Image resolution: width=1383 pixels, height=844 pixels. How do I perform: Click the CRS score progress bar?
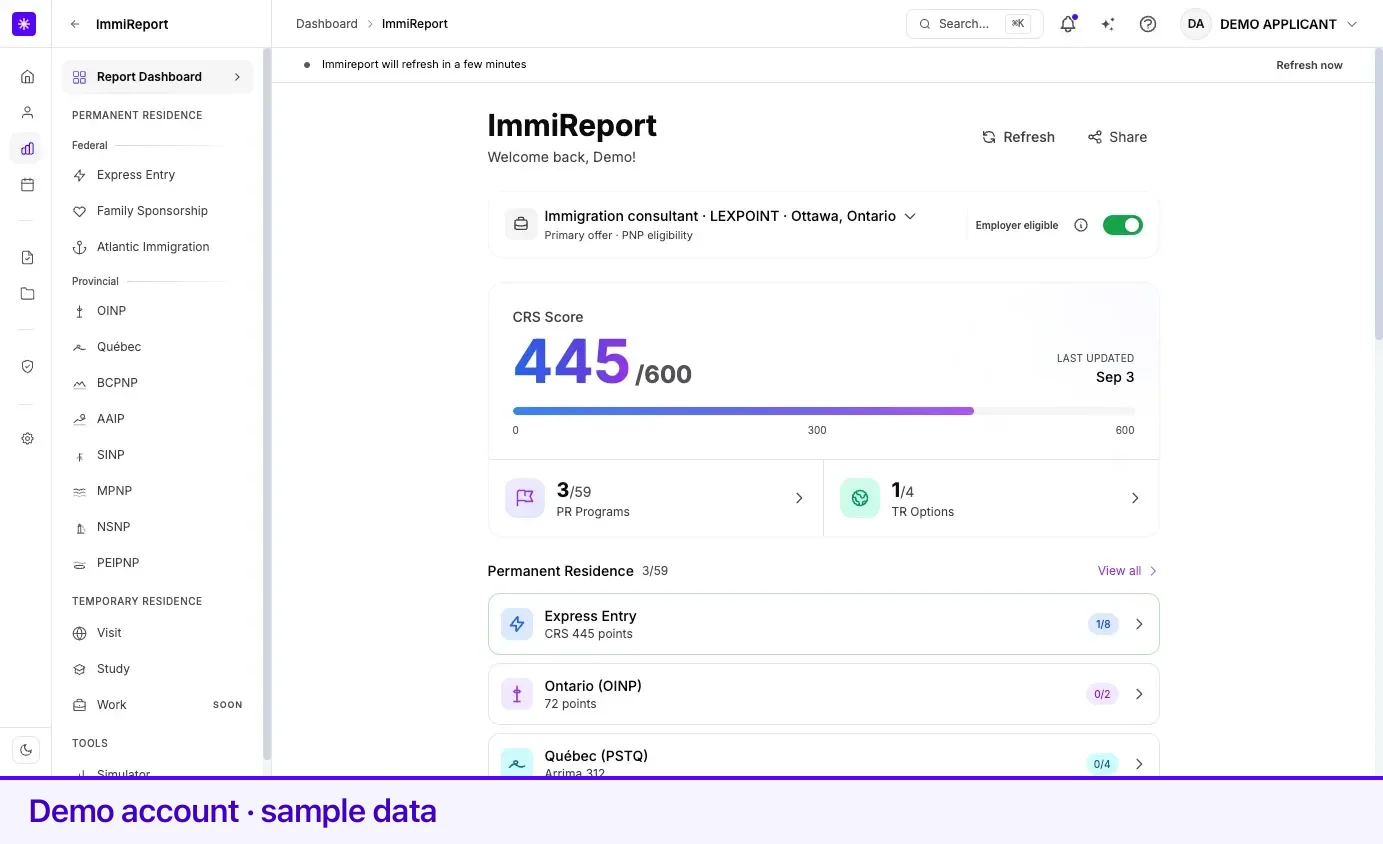[x=824, y=411]
